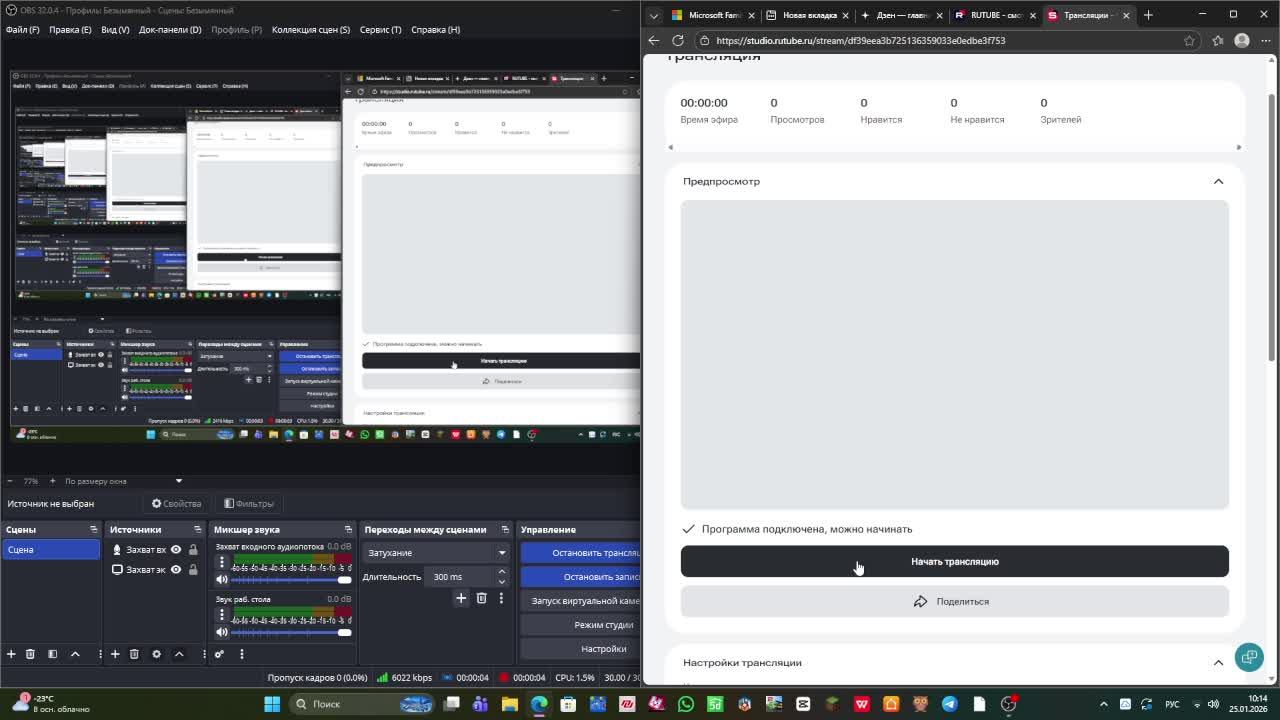Viewport: 1280px width, 720px height.
Task: Toggle visibility of Захват эк source
Action: point(176,570)
